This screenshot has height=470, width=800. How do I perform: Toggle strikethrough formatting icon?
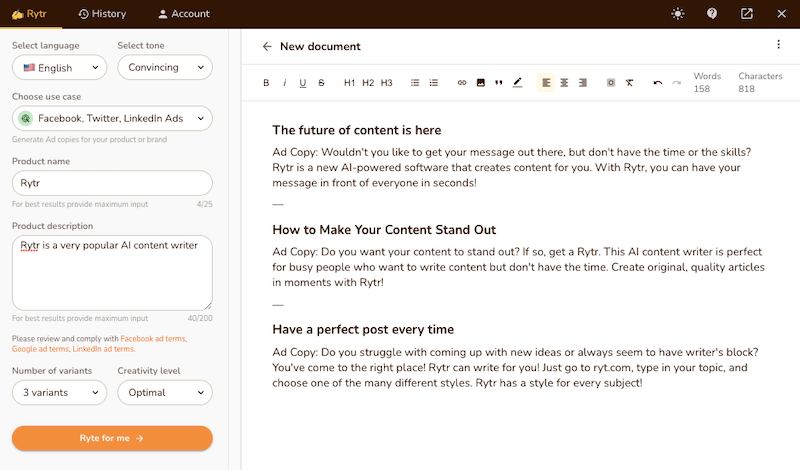point(321,83)
